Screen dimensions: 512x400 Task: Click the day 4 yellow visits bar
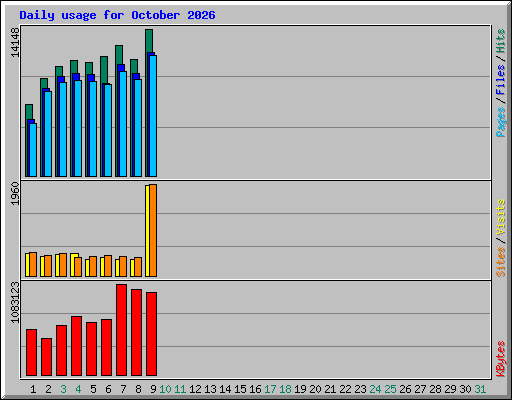pyautogui.click(x=73, y=265)
